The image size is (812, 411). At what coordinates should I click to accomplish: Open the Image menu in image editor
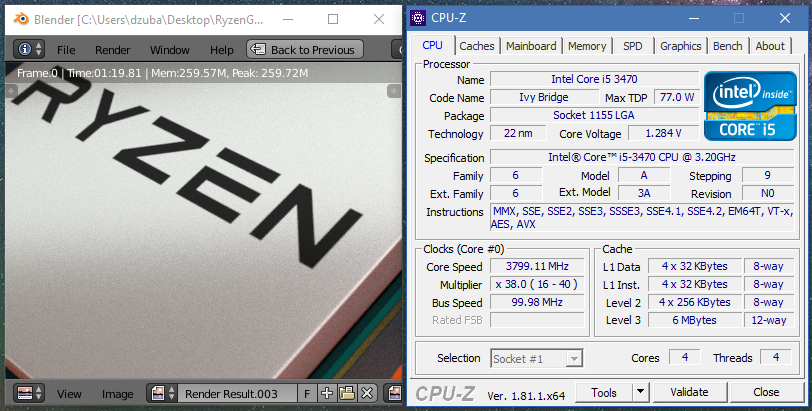pos(118,393)
